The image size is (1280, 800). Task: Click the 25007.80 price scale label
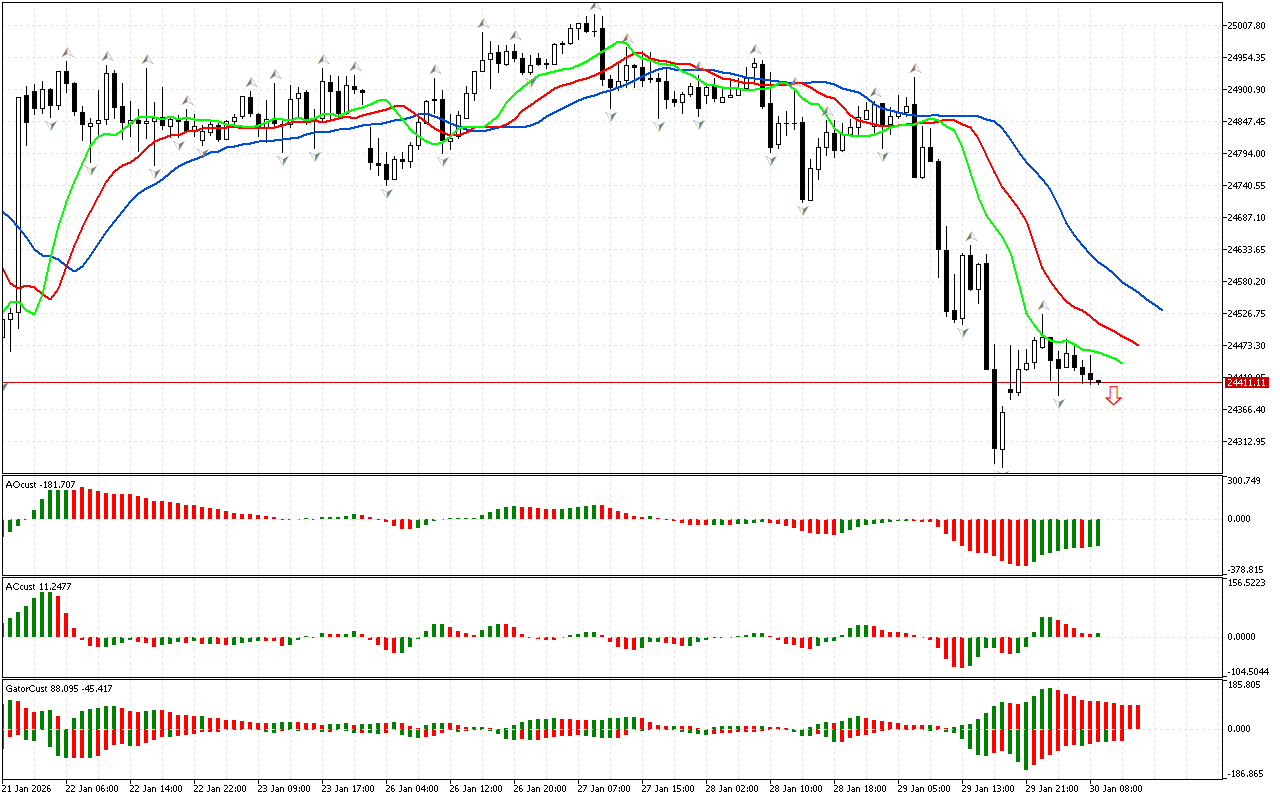pyautogui.click(x=1246, y=25)
